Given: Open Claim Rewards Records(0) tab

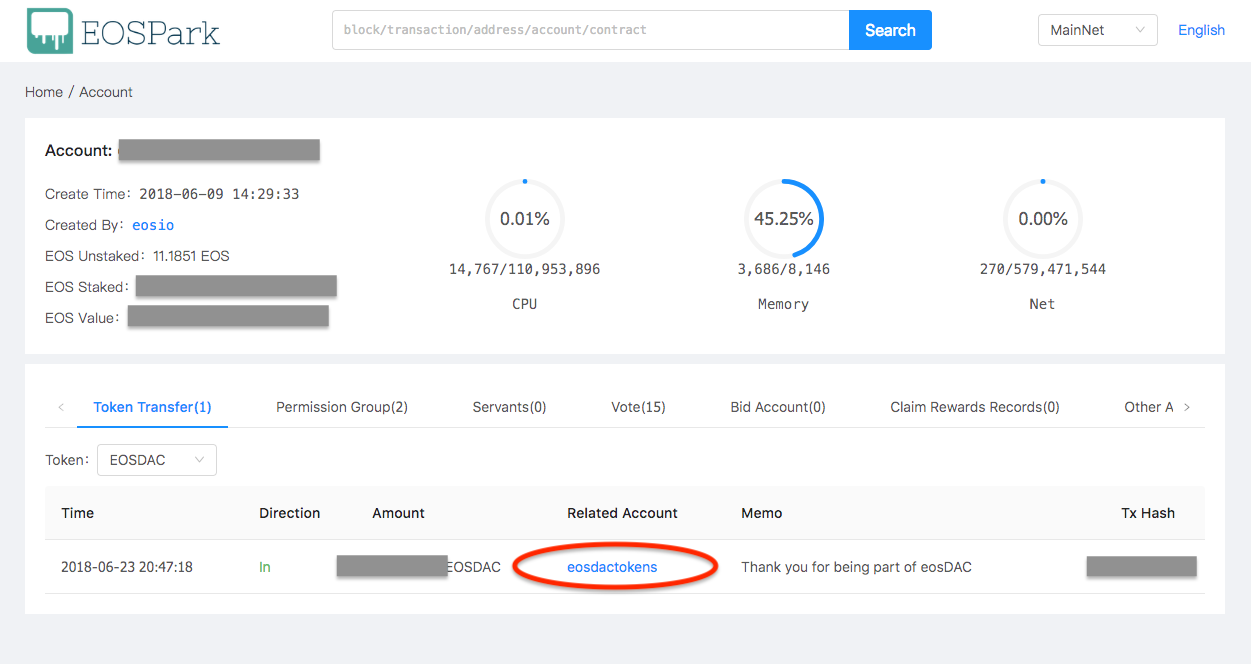Looking at the screenshot, I should click(x=975, y=407).
